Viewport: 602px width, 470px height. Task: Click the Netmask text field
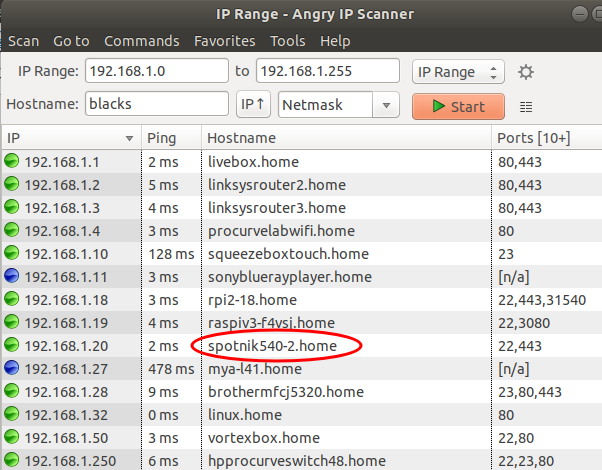click(x=326, y=104)
